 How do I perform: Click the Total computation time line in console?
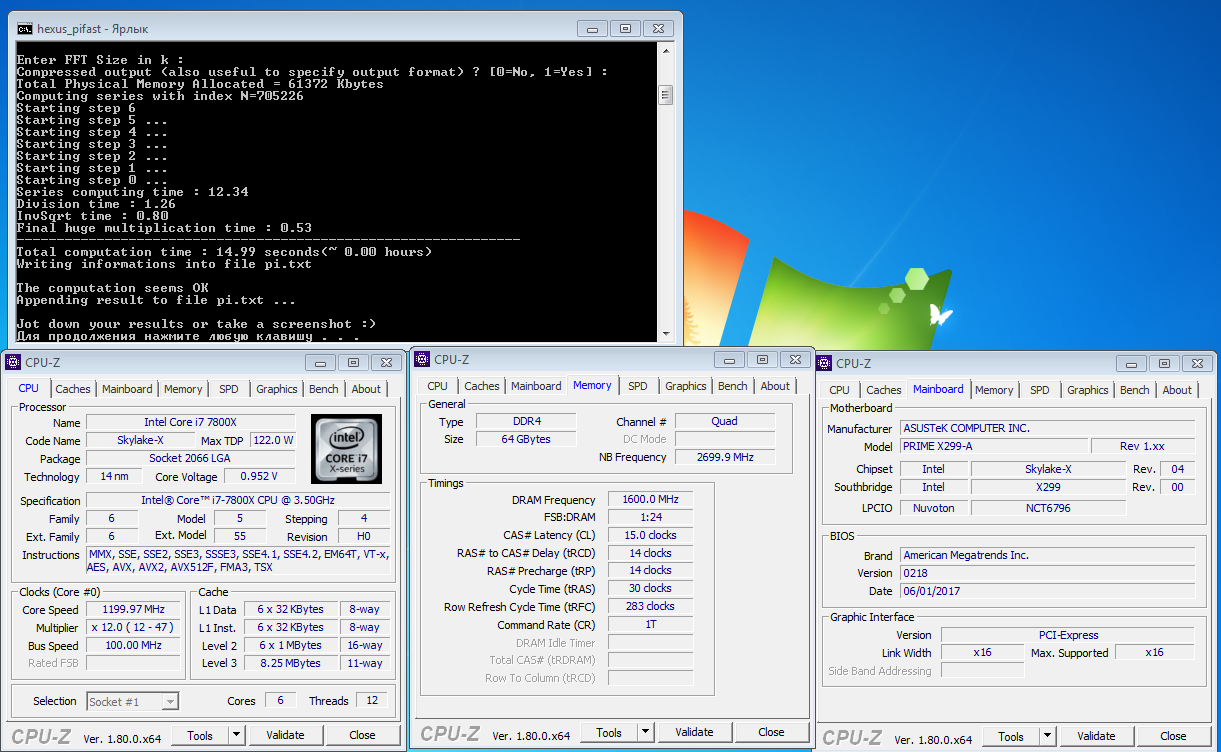point(224,252)
